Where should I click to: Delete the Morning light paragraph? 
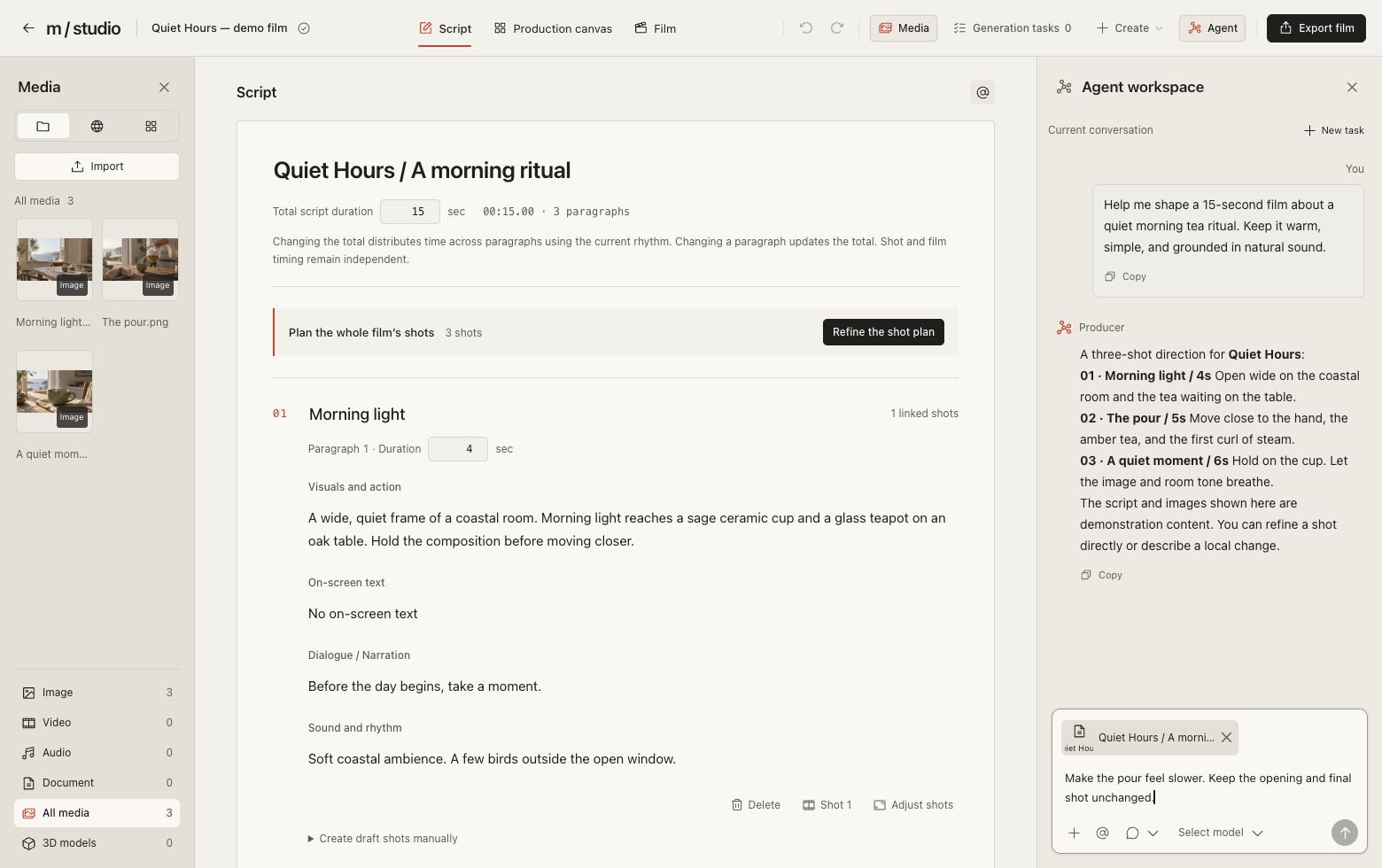point(756,805)
